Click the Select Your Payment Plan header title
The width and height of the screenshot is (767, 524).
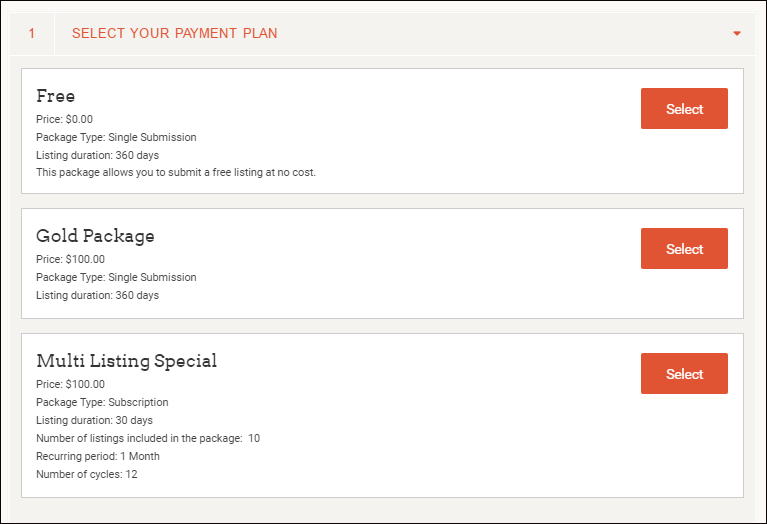point(175,33)
